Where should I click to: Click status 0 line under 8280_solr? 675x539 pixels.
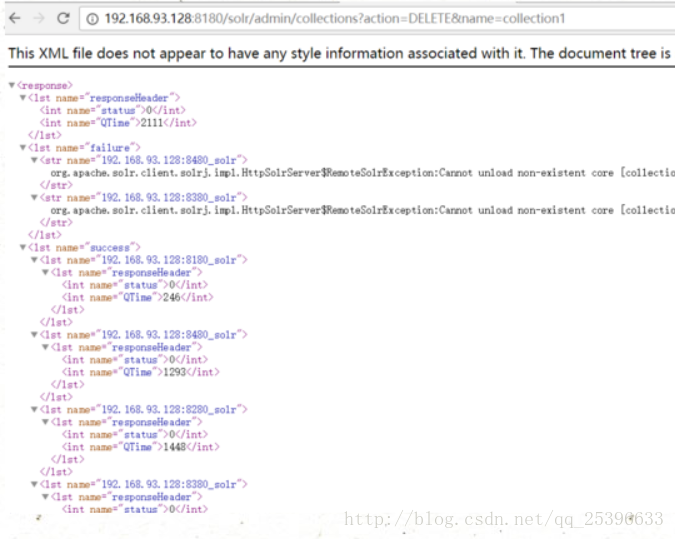pyautogui.click(x=135, y=434)
